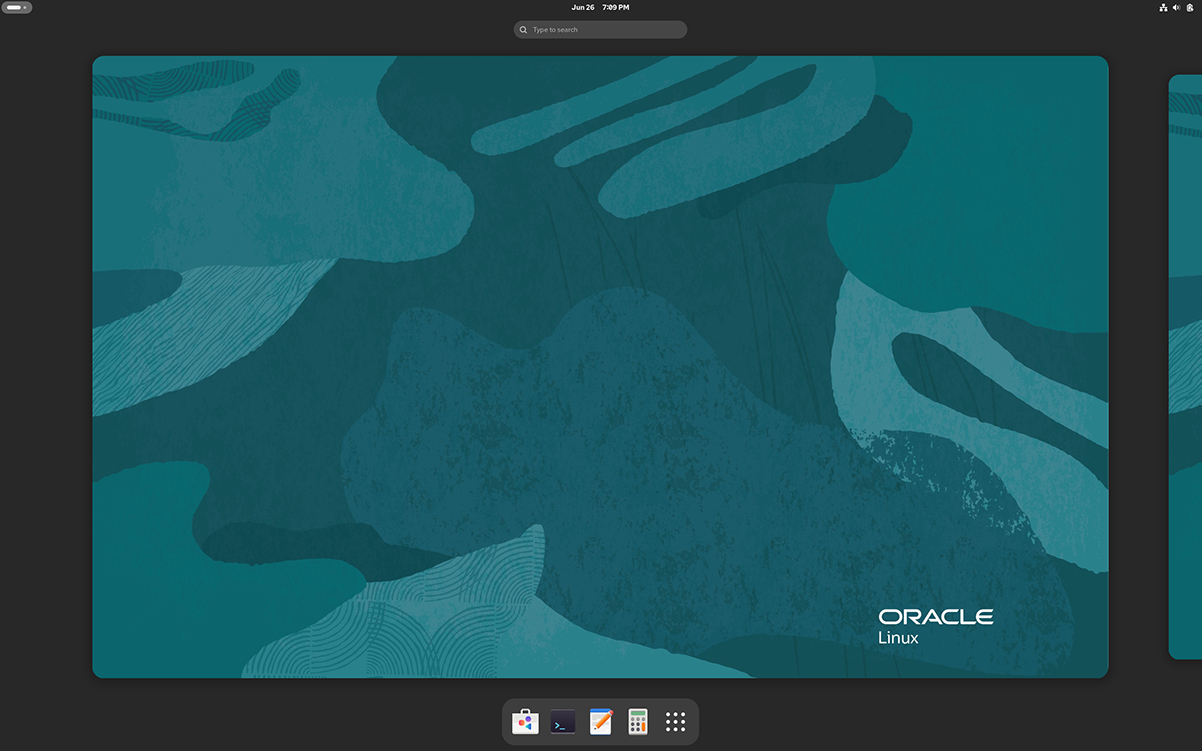Click the ORACLE logo on the wallpaper
Viewport: 1202px width, 751px height.
pyautogui.click(x=935, y=617)
